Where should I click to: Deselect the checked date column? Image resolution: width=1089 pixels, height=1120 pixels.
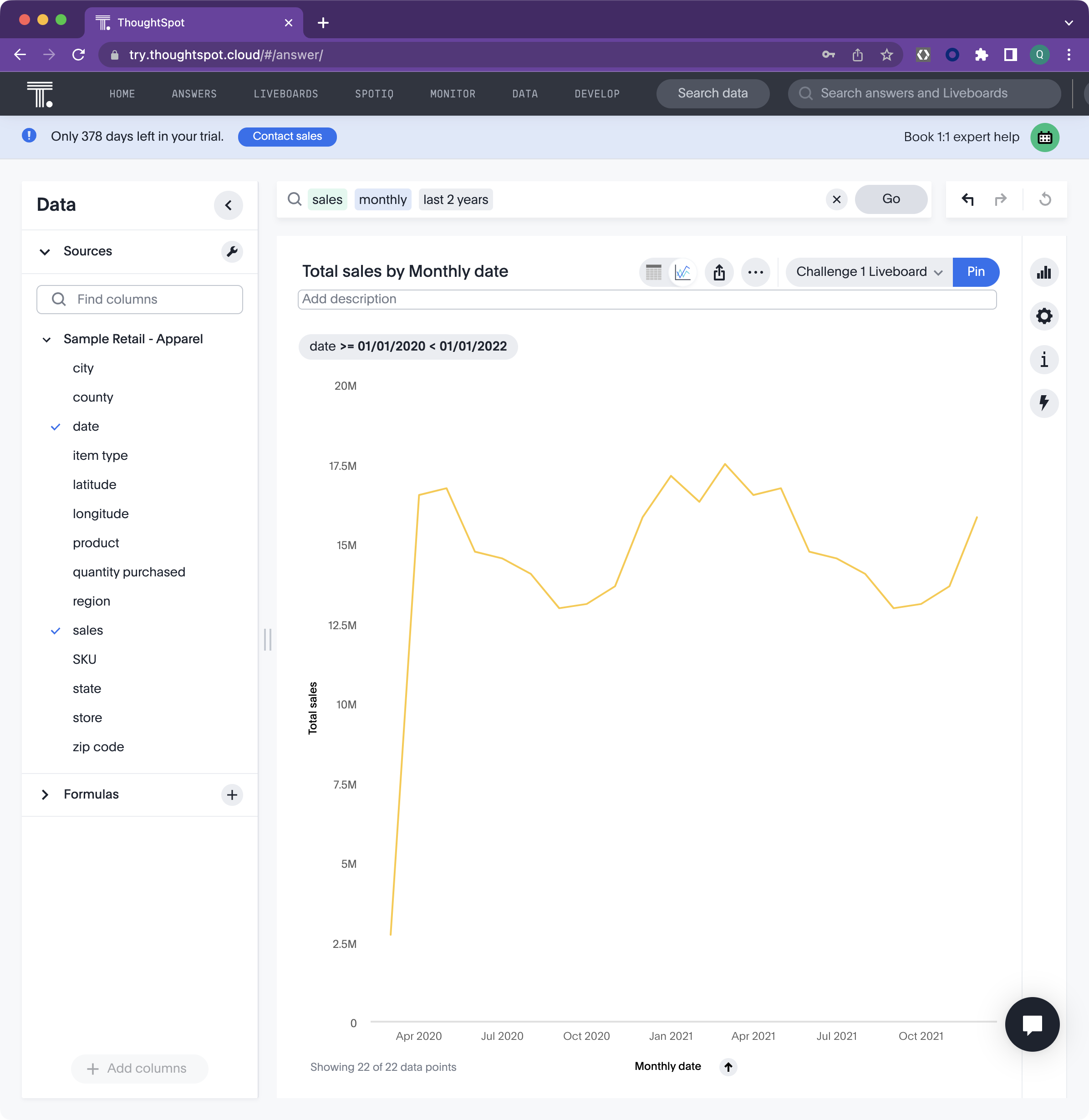point(56,427)
